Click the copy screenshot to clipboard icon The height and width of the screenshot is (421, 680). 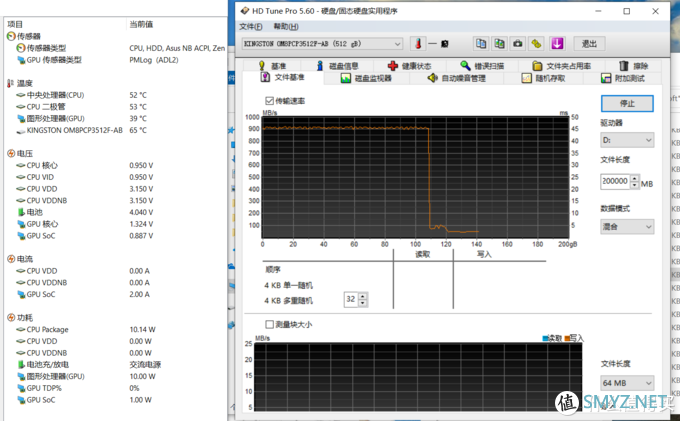(x=500, y=44)
